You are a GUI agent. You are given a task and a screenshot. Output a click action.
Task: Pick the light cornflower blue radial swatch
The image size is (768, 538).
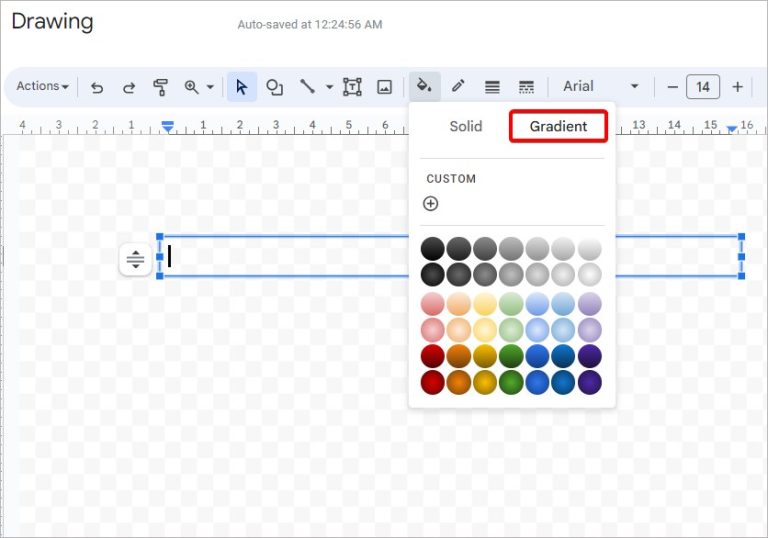click(x=537, y=330)
